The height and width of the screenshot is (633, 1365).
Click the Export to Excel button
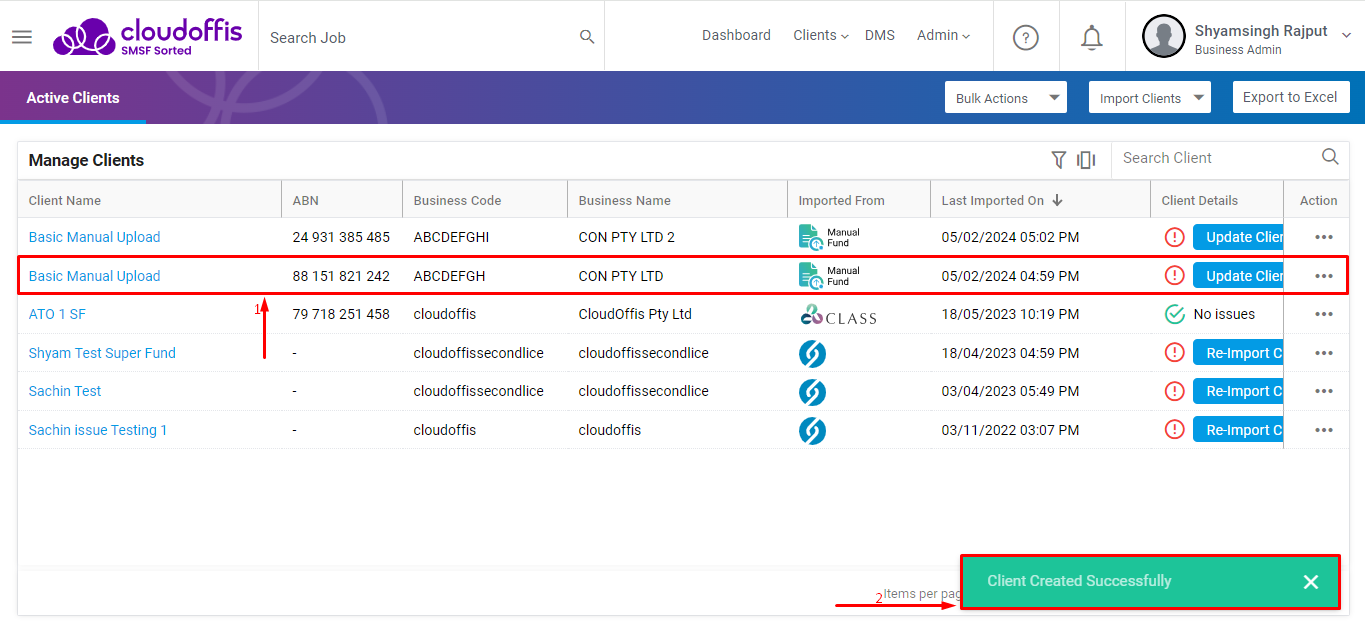tap(1290, 97)
